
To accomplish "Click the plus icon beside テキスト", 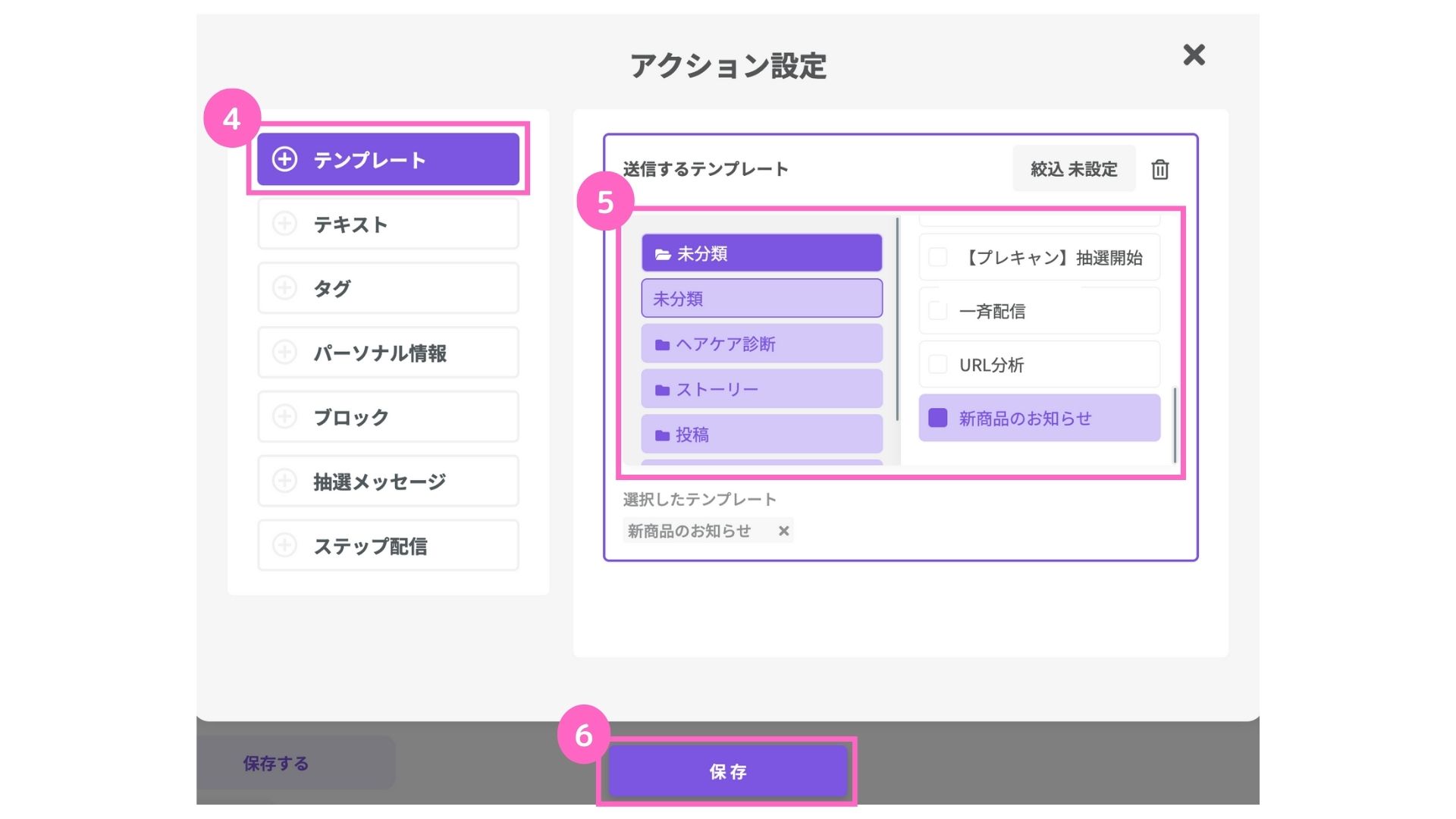I will point(284,224).
